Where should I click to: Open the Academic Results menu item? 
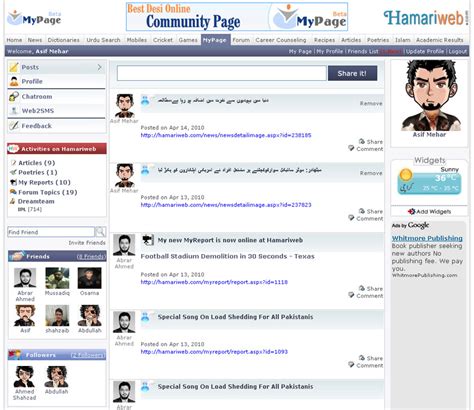point(440,40)
